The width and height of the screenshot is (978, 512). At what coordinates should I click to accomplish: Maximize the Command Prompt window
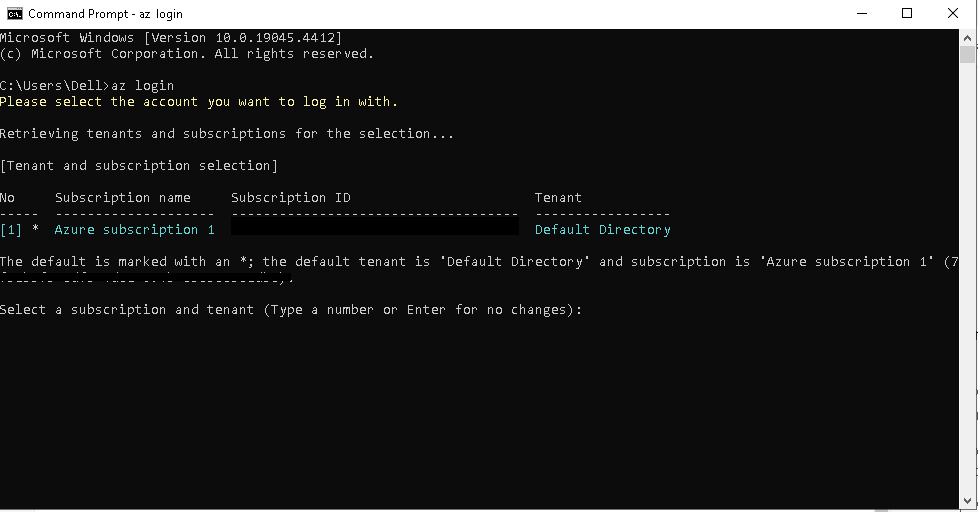point(907,14)
